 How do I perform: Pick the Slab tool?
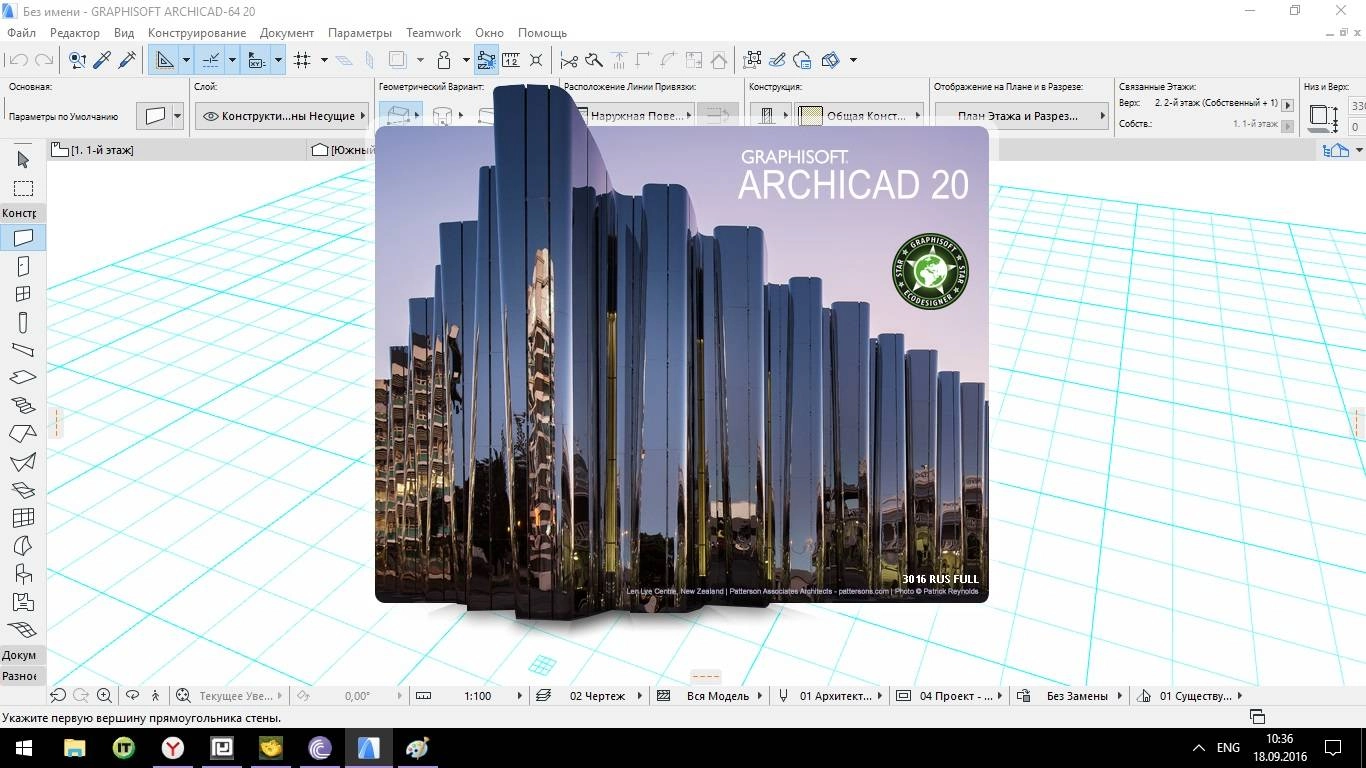[23, 378]
